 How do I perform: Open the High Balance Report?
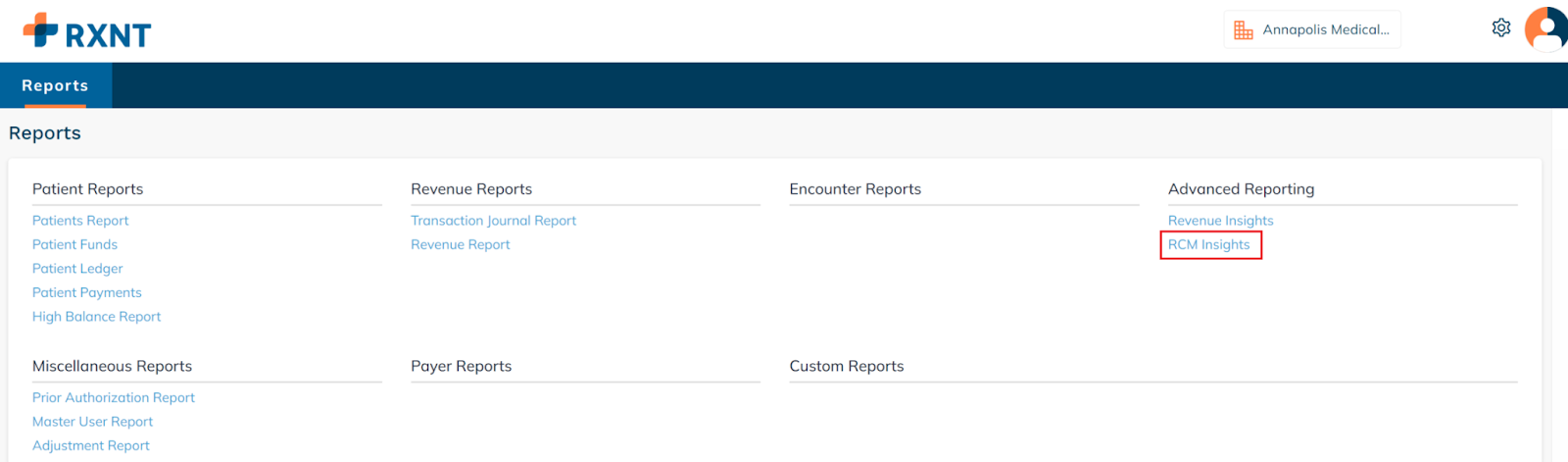(96, 317)
